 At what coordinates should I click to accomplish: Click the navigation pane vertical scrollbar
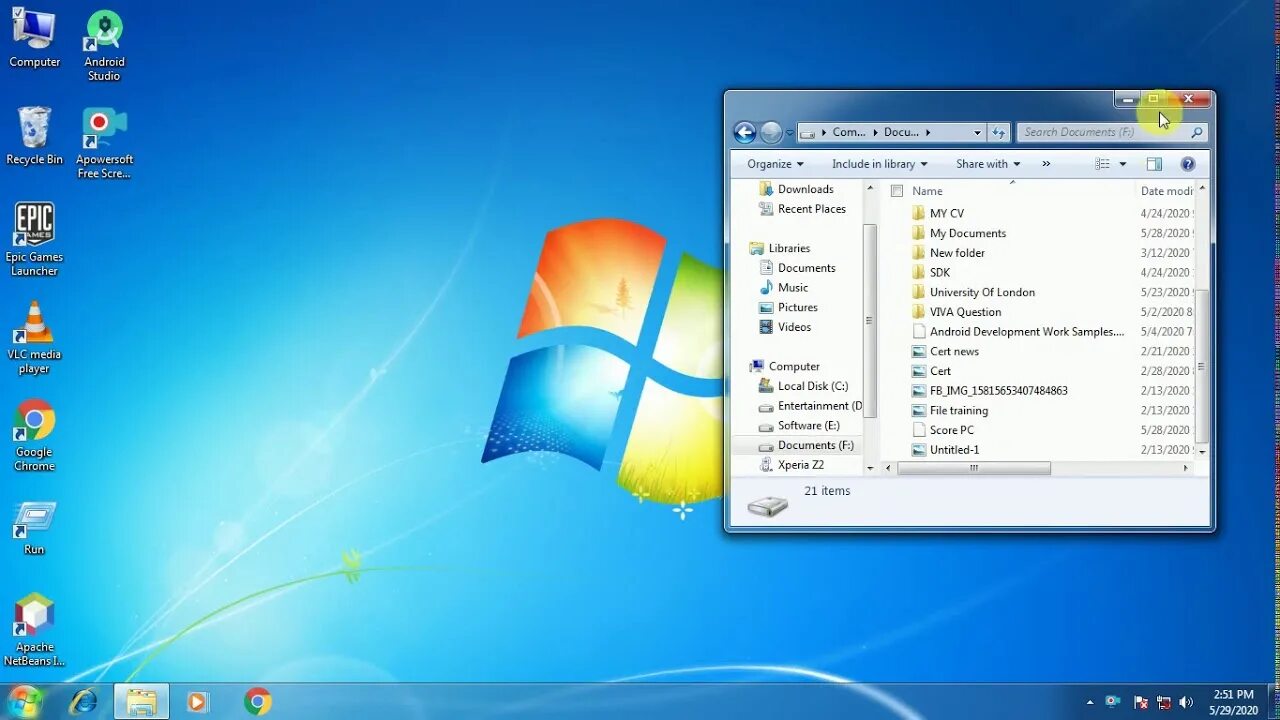tap(870, 320)
